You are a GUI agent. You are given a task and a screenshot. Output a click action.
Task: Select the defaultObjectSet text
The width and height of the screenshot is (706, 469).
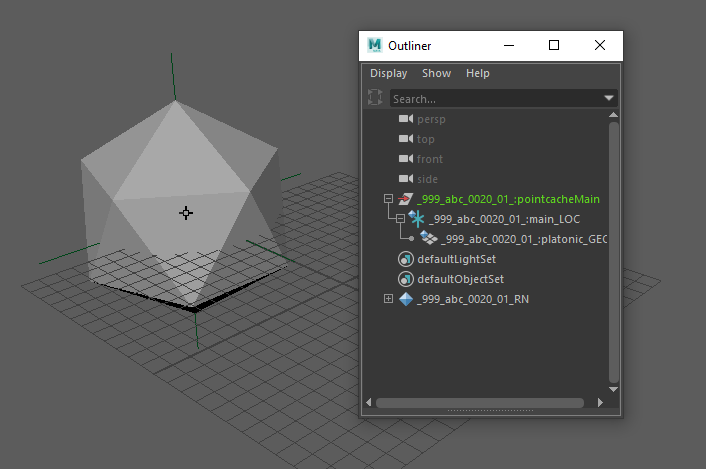[461, 279]
